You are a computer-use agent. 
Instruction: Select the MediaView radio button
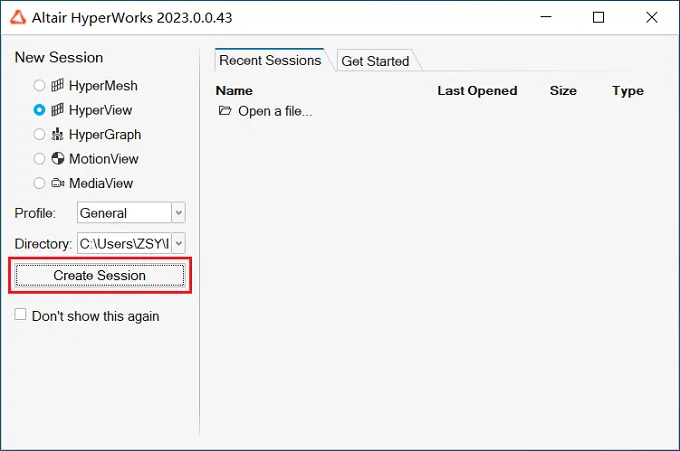39,183
